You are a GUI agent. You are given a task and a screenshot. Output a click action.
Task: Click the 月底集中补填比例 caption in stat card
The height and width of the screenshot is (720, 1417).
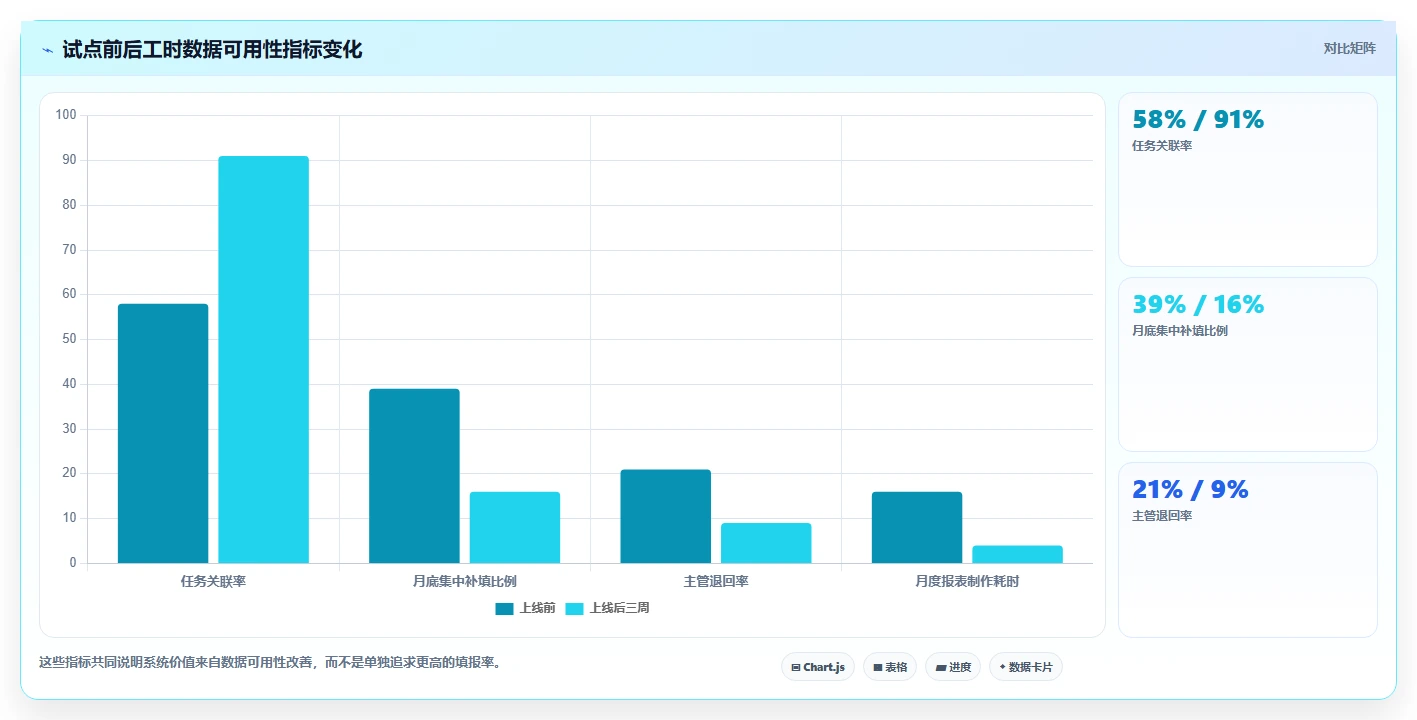[1180, 331]
